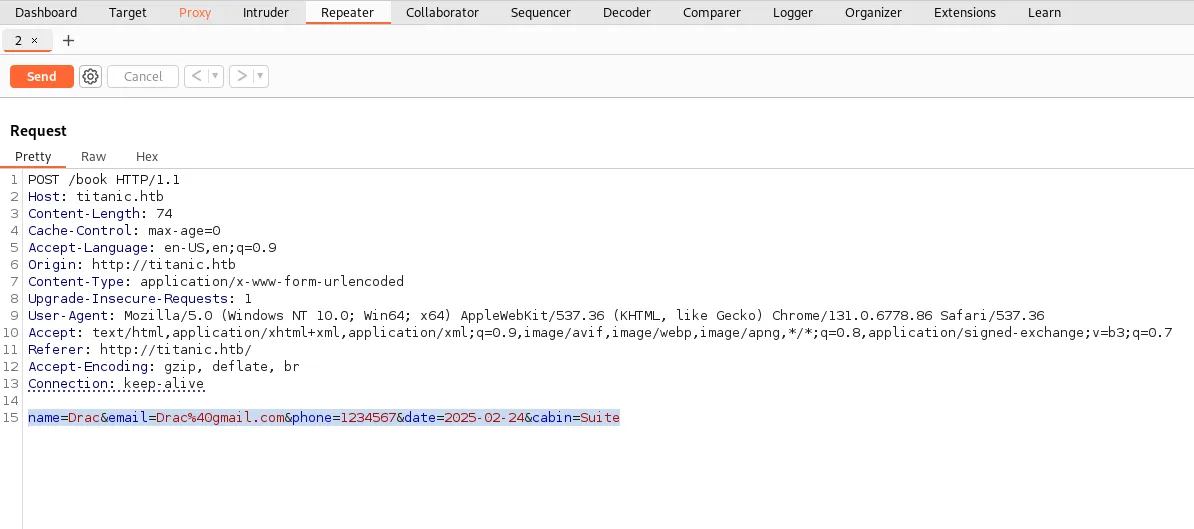Click the Cache-Control: max-age=0 header
This screenshot has height=529, width=1194.
coord(124,231)
